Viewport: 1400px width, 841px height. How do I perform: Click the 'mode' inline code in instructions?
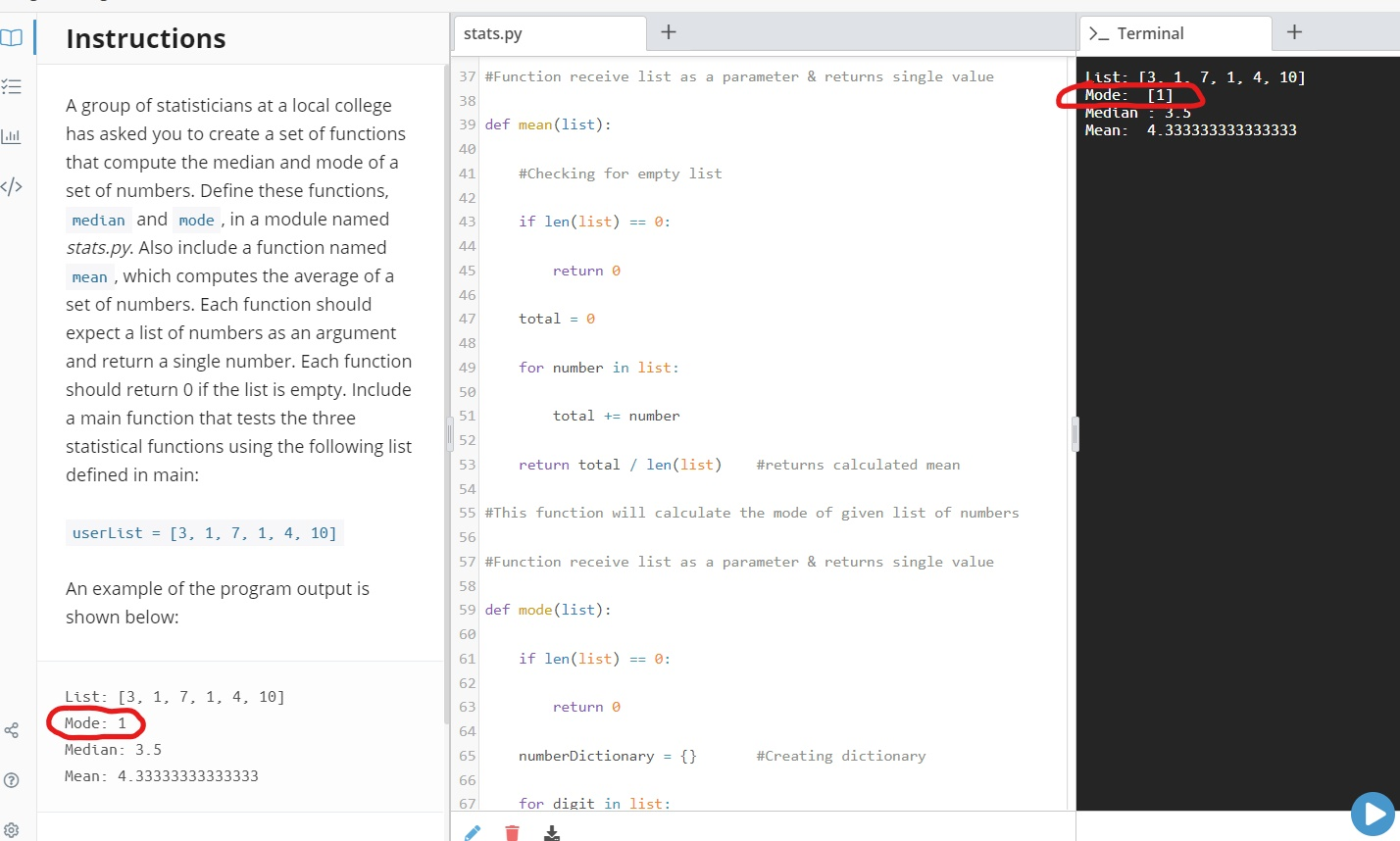[x=197, y=221]
